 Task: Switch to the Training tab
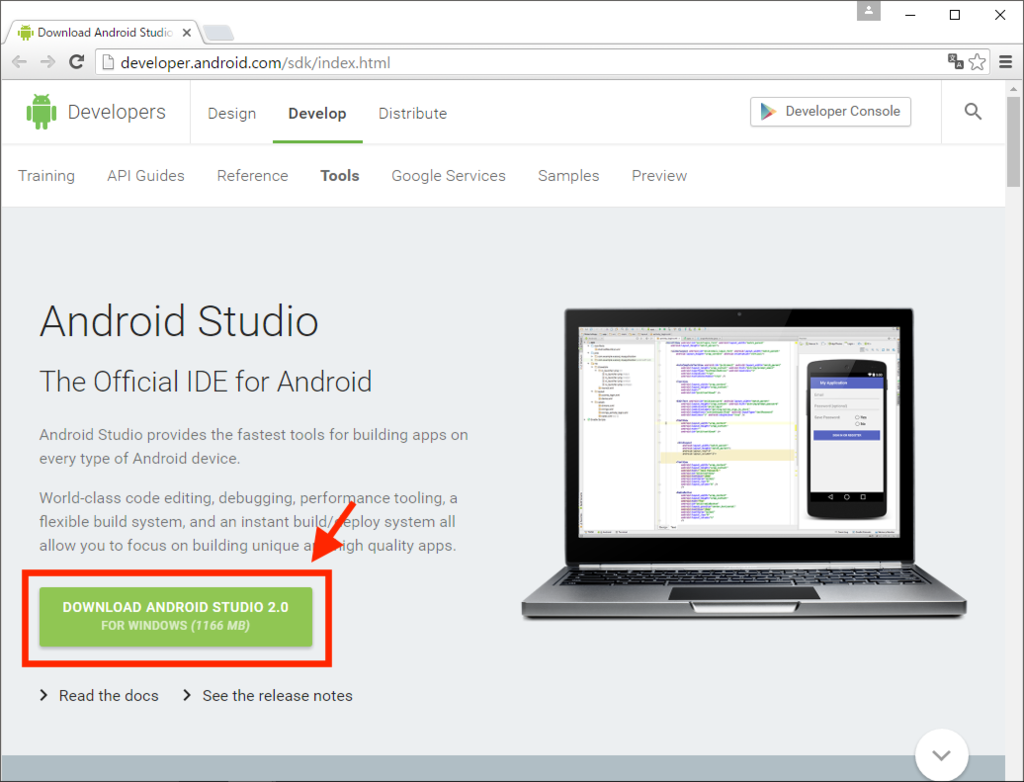coord(46,176)
